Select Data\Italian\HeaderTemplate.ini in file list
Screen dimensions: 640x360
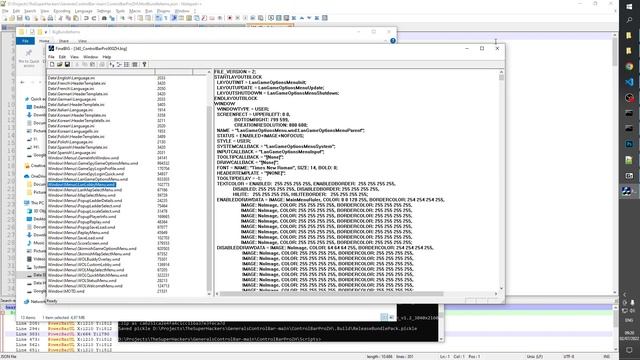click(x=76, y=104)
